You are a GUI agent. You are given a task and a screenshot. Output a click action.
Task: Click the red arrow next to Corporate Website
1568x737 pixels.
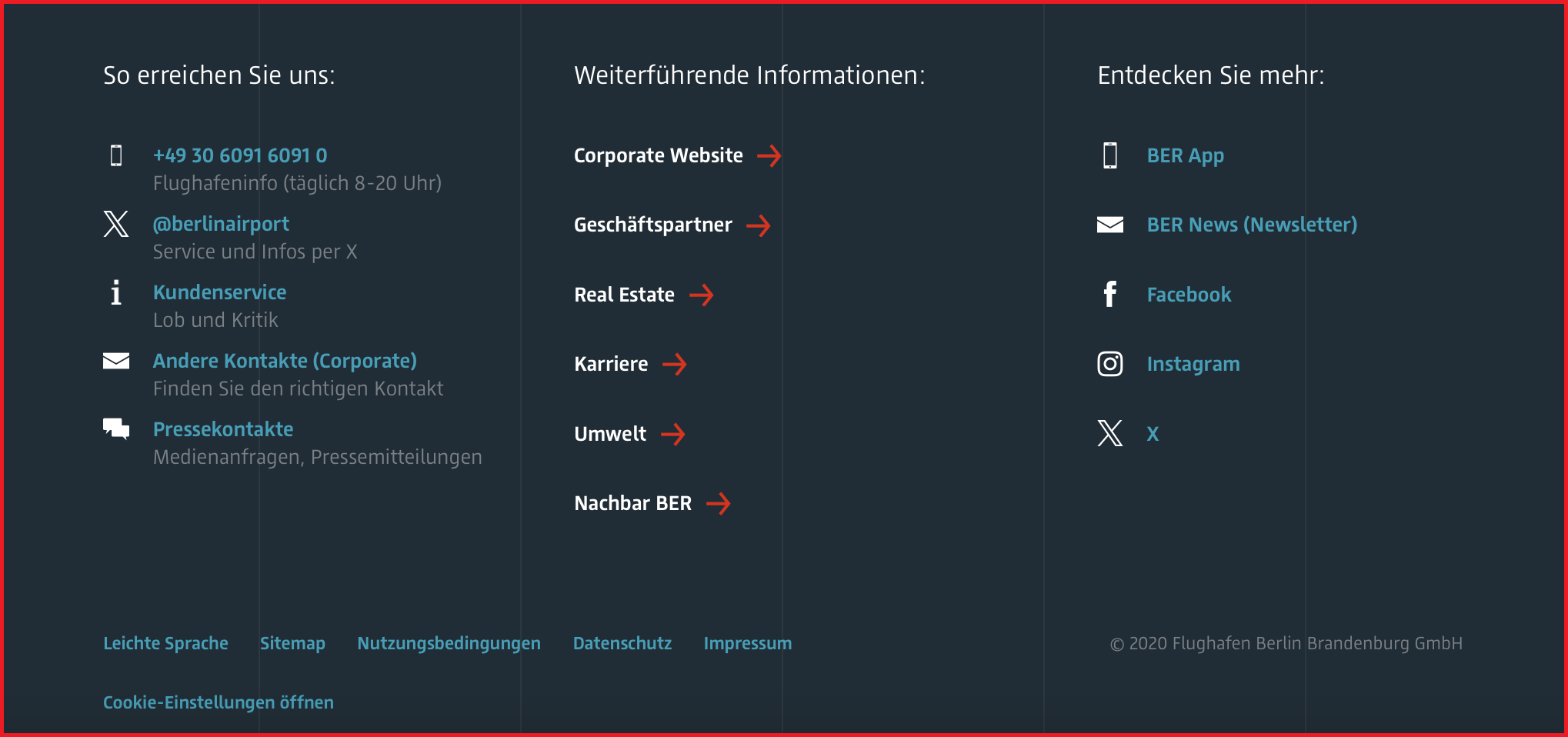pyautogui.click(x=769, y=156)
